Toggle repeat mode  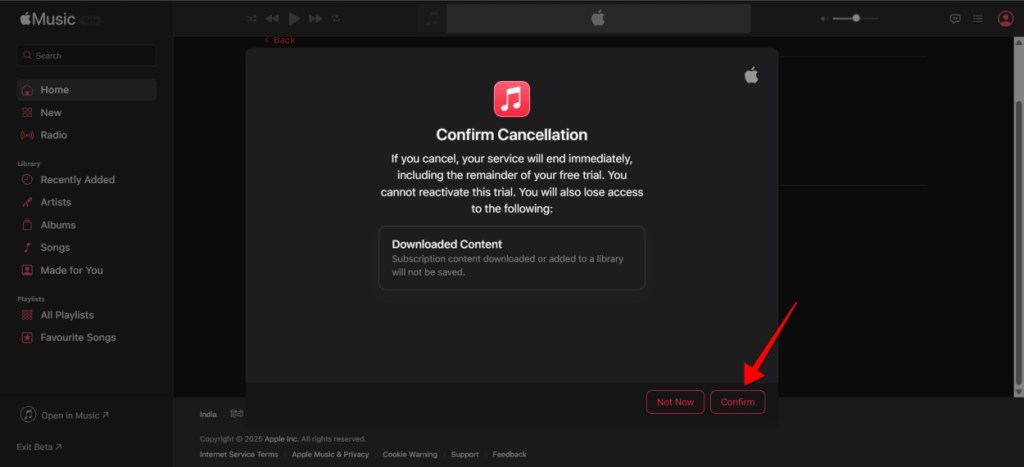coord(336,19)
